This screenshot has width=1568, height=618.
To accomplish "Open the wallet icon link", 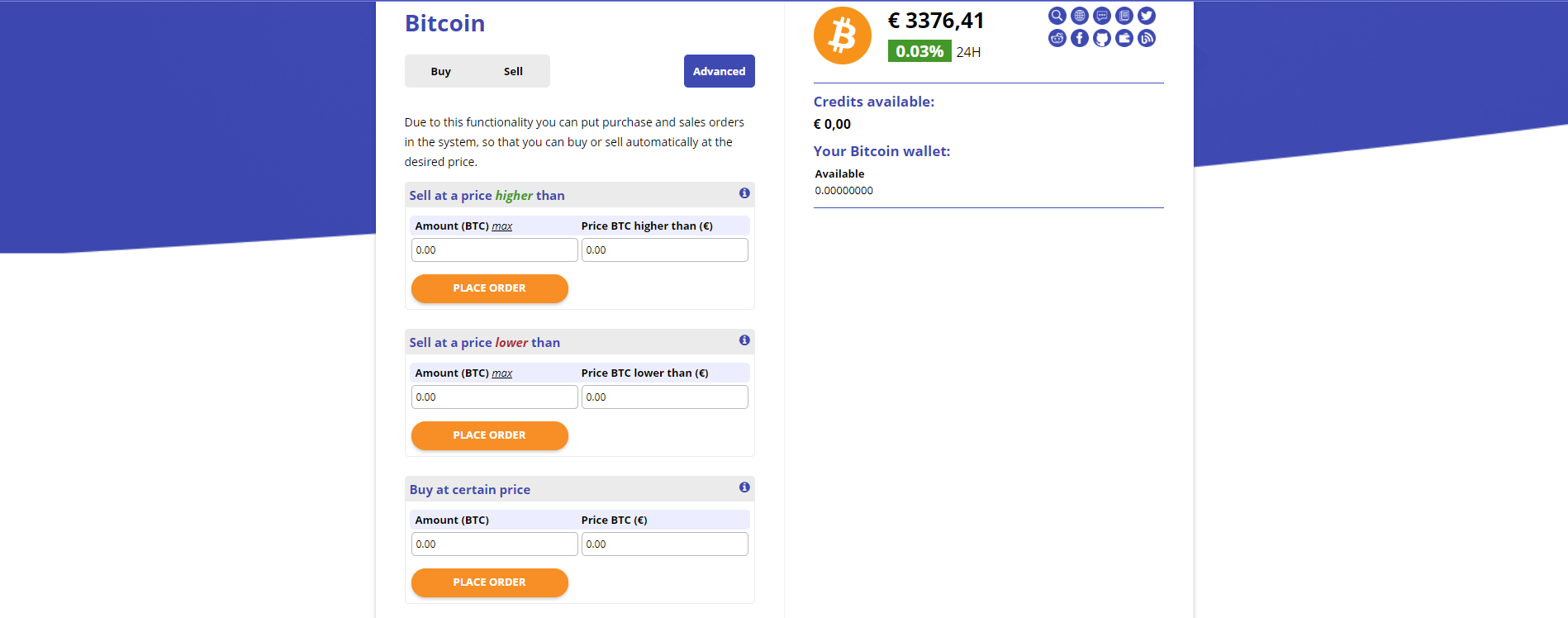I will click(x=1124, y=38).
